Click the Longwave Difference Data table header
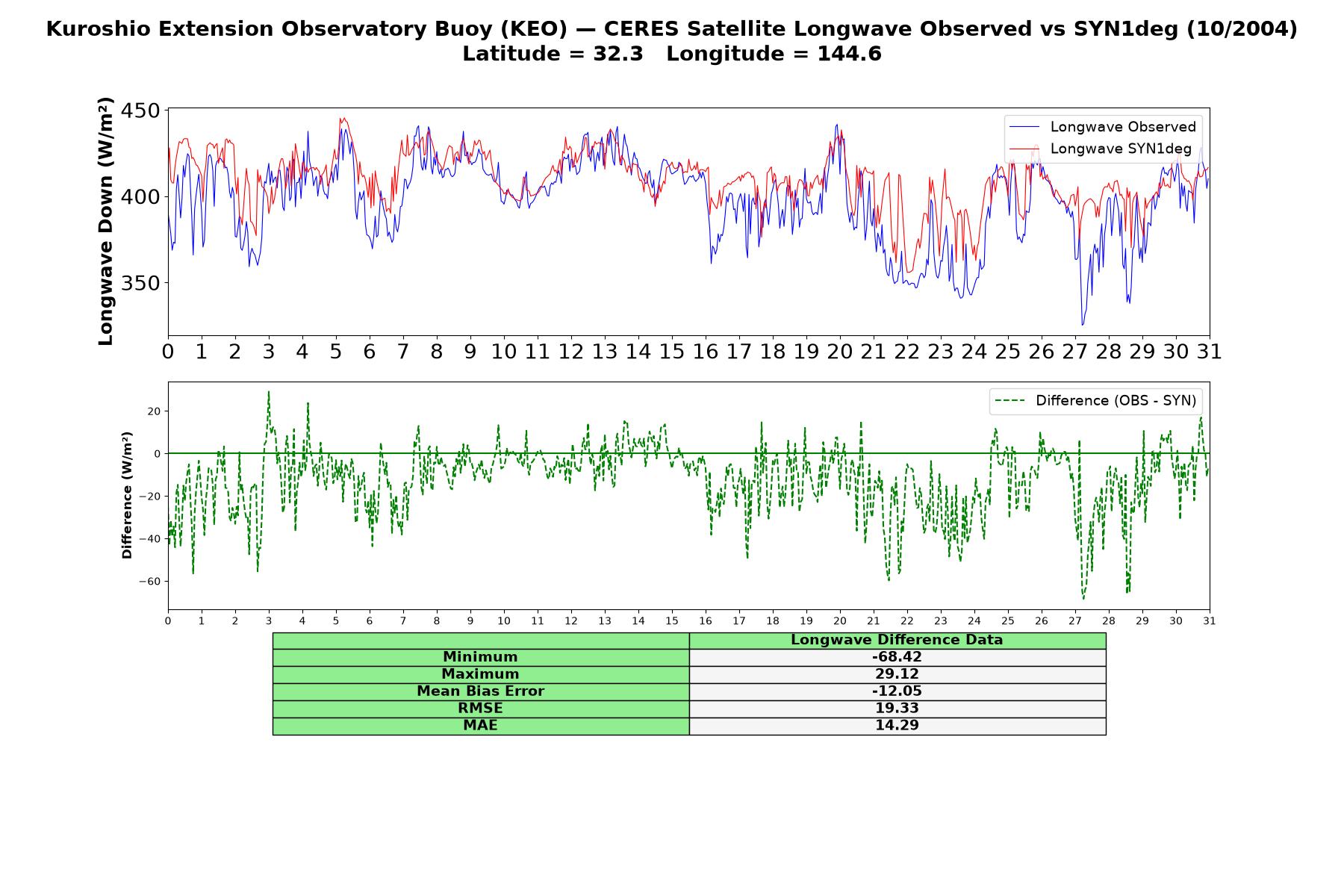This screenshot has height=896, width=1344. tap(897, 640)
